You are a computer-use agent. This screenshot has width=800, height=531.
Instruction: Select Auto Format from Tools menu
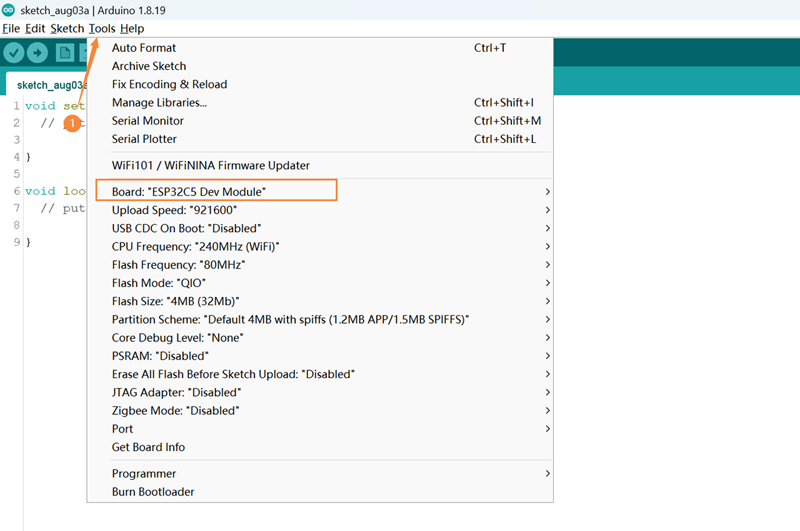[x=144, y=48]
